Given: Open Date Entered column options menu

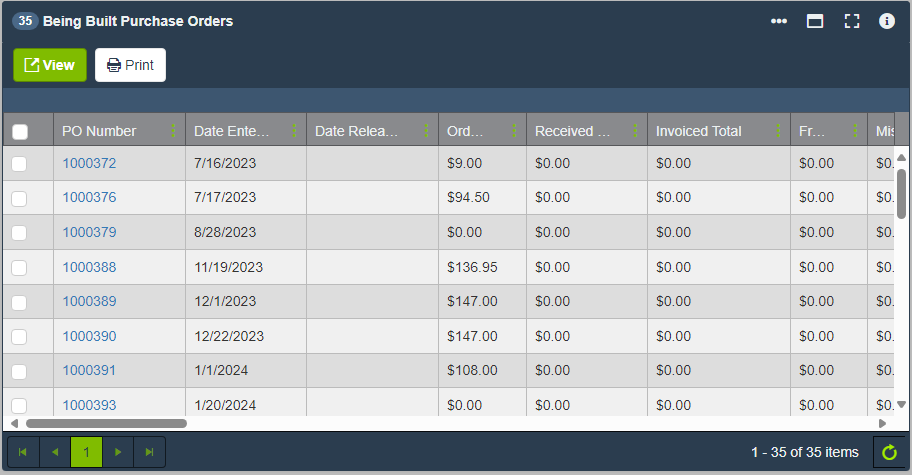Looking at the screenshot, I should tap(294, 131).
